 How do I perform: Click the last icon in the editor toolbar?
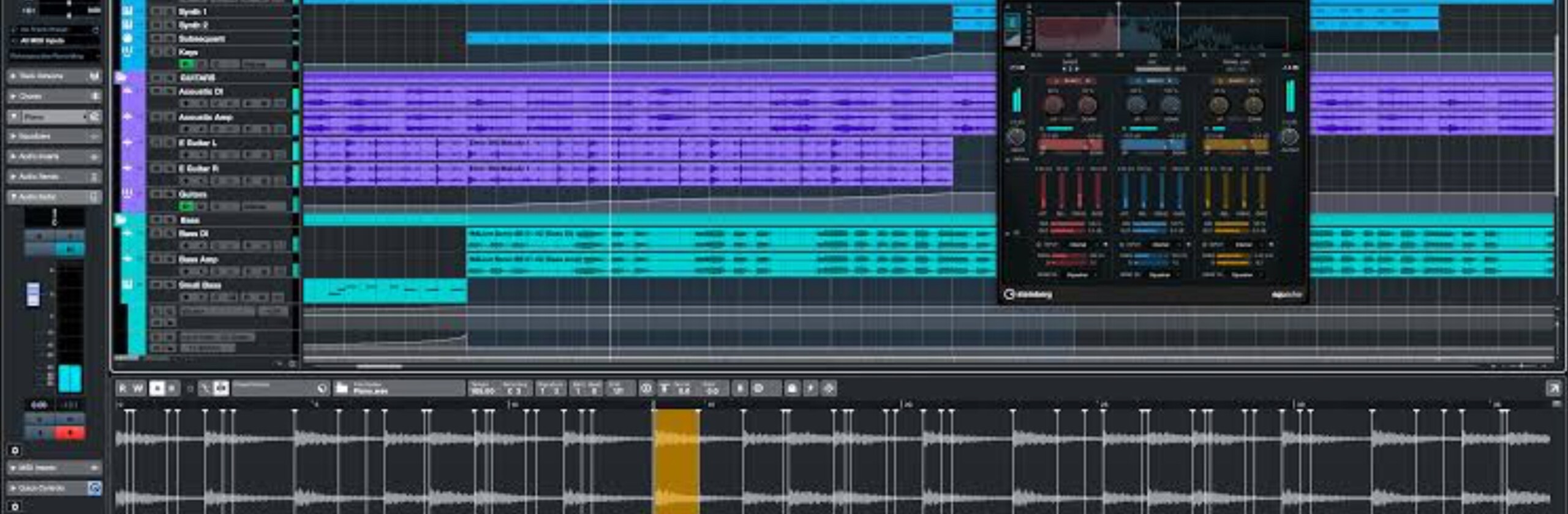(829, 388)
